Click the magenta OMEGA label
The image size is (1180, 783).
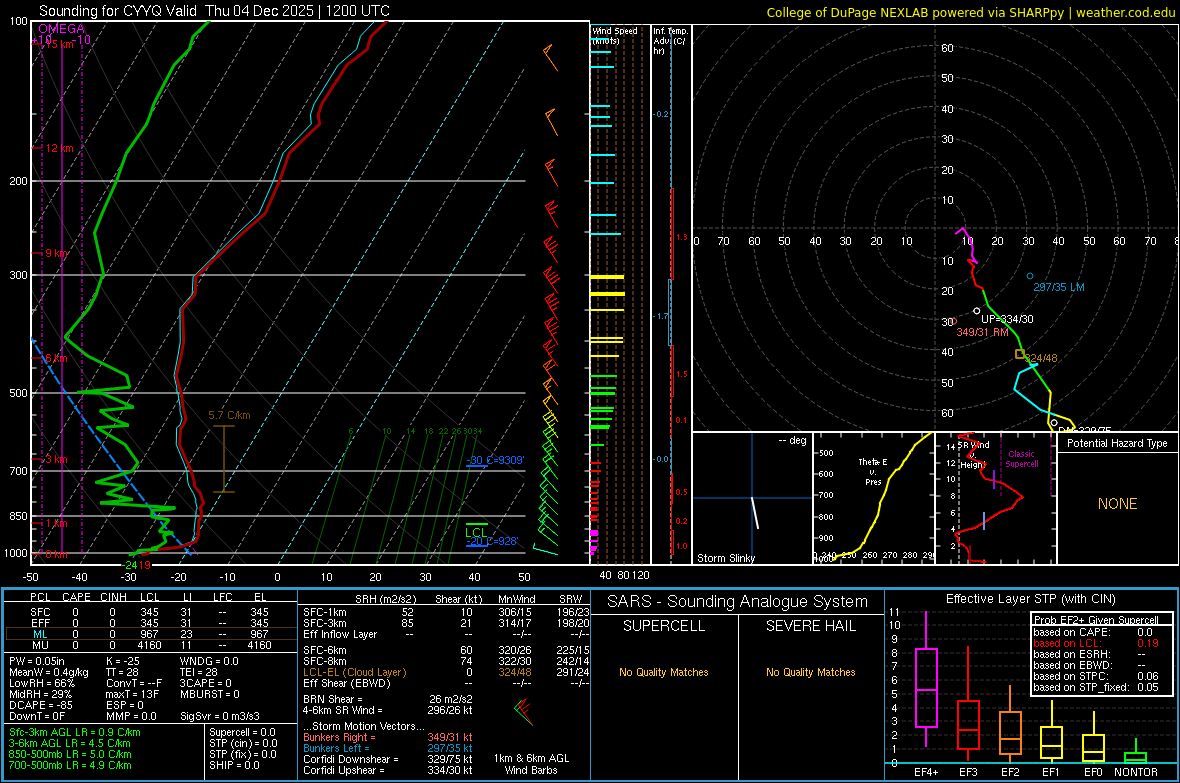click(62, 29)
